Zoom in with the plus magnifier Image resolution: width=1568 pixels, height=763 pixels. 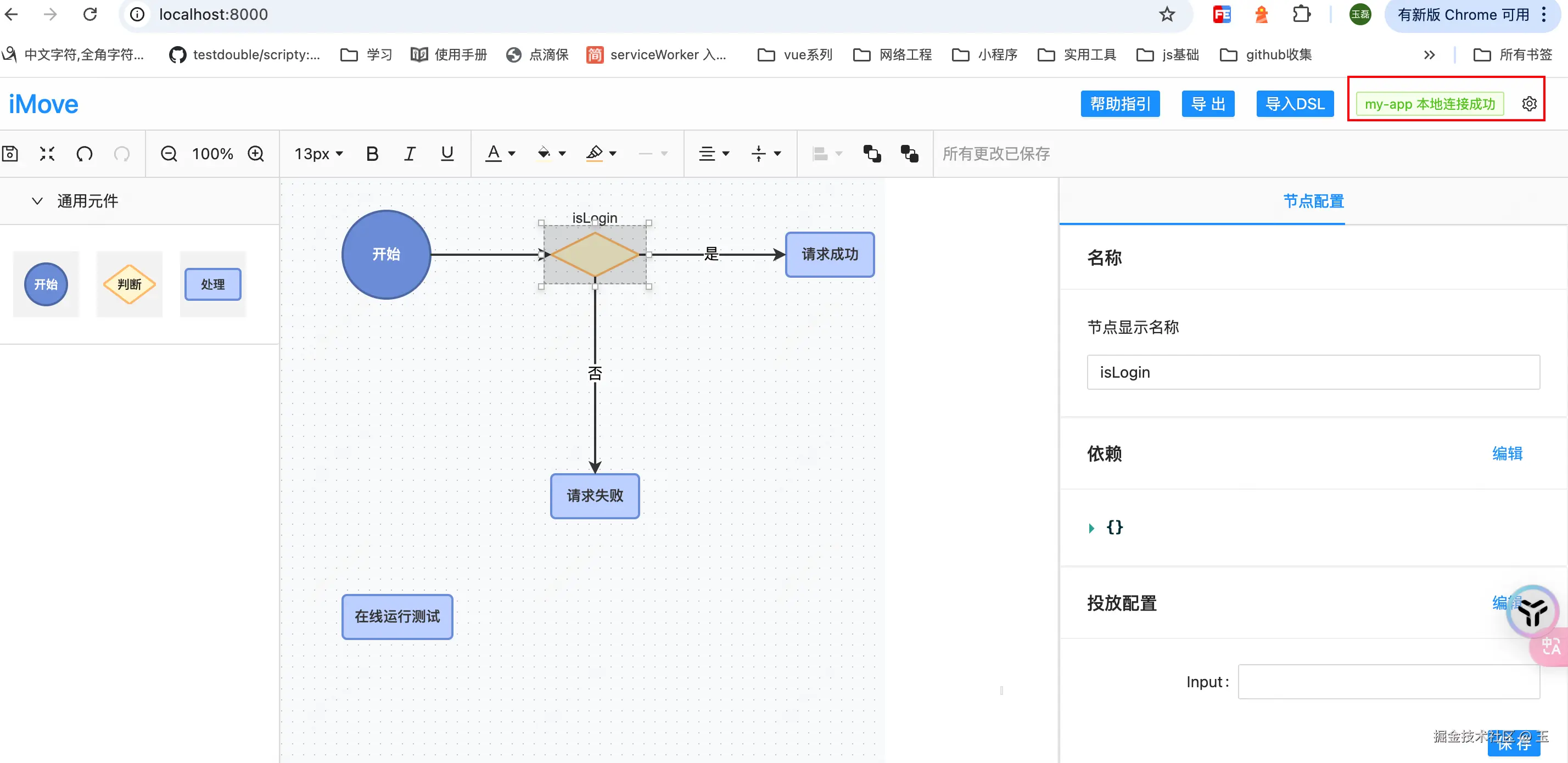[256, 154]
